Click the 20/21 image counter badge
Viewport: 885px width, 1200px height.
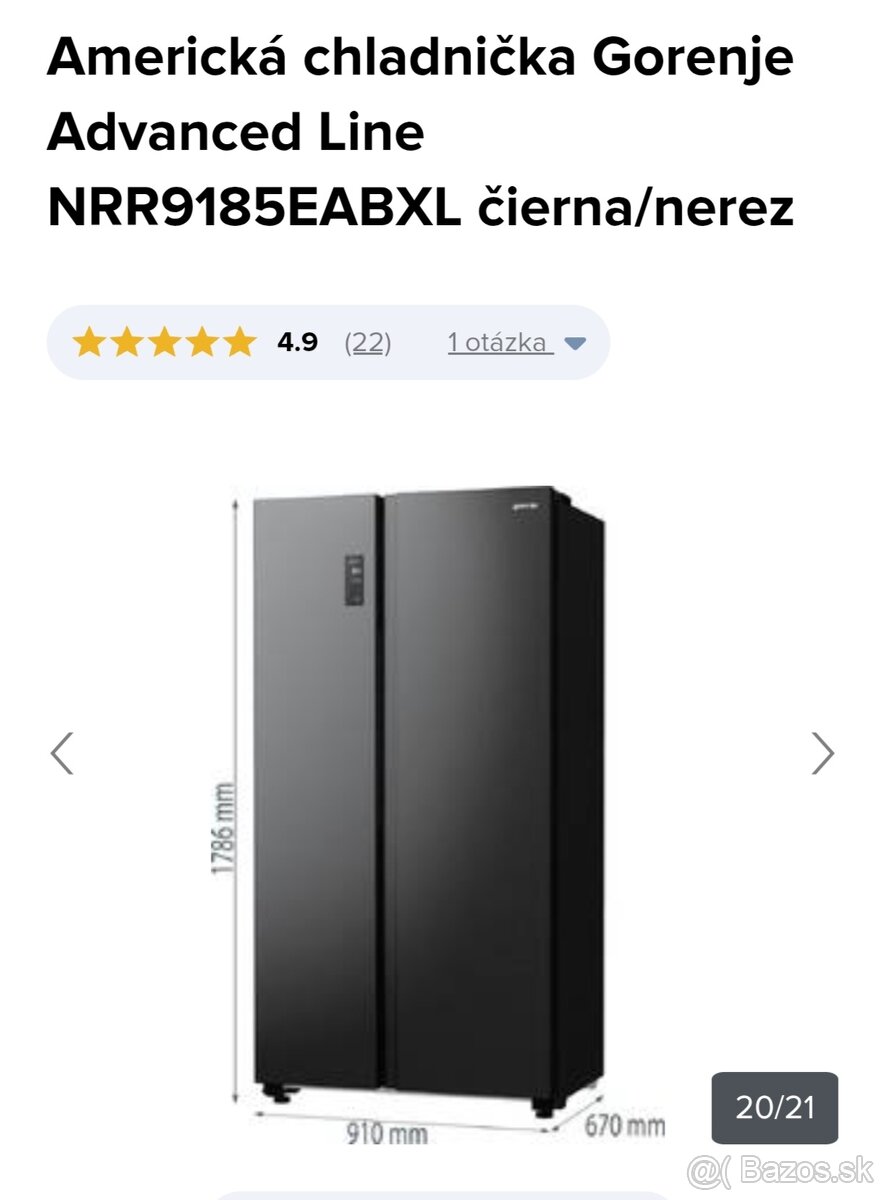pyautogui.click(x=775, y=1108)
